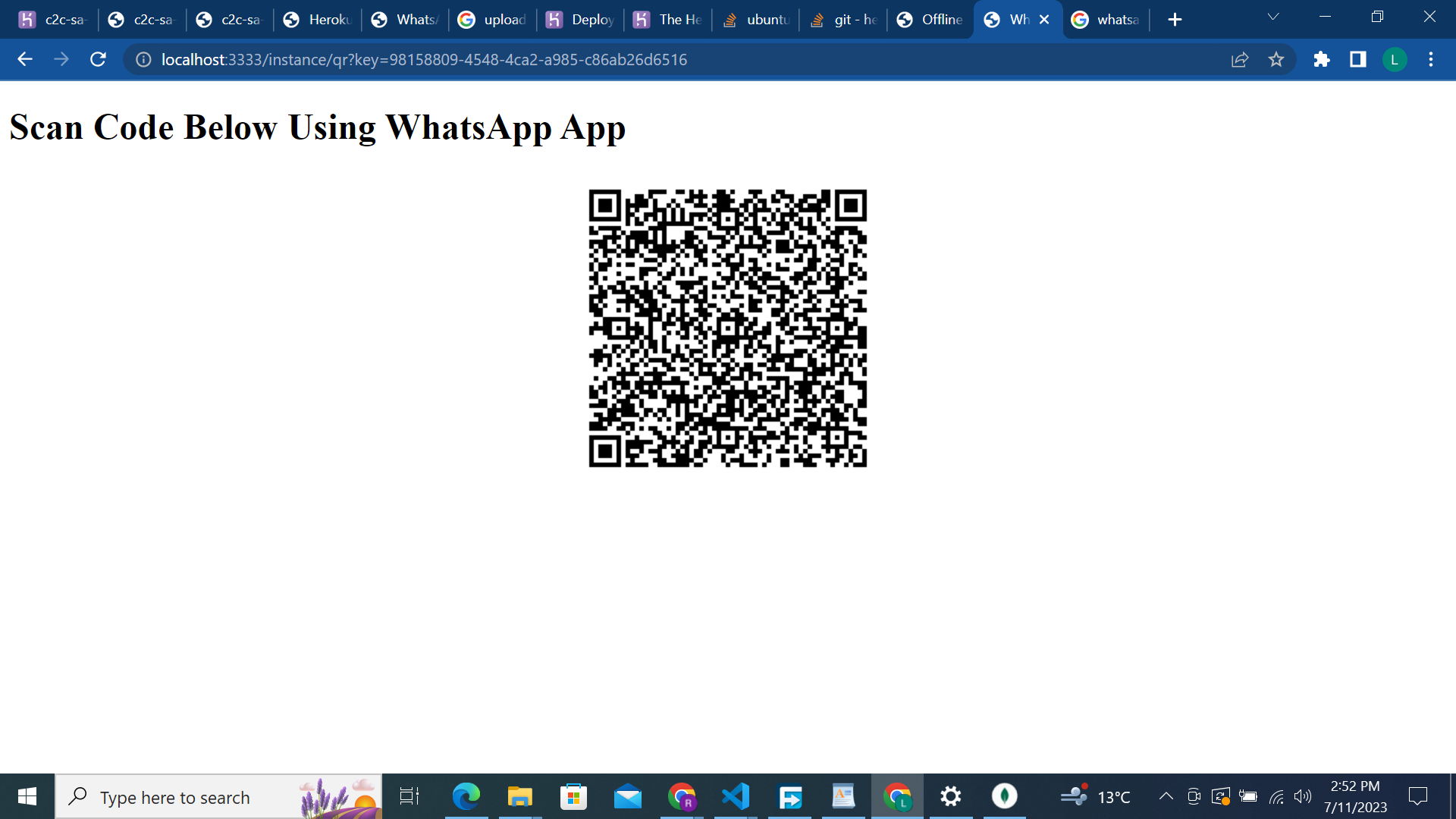Expand the tab search dropdown arrow
1456x819 pixels.
point(1273,17)
